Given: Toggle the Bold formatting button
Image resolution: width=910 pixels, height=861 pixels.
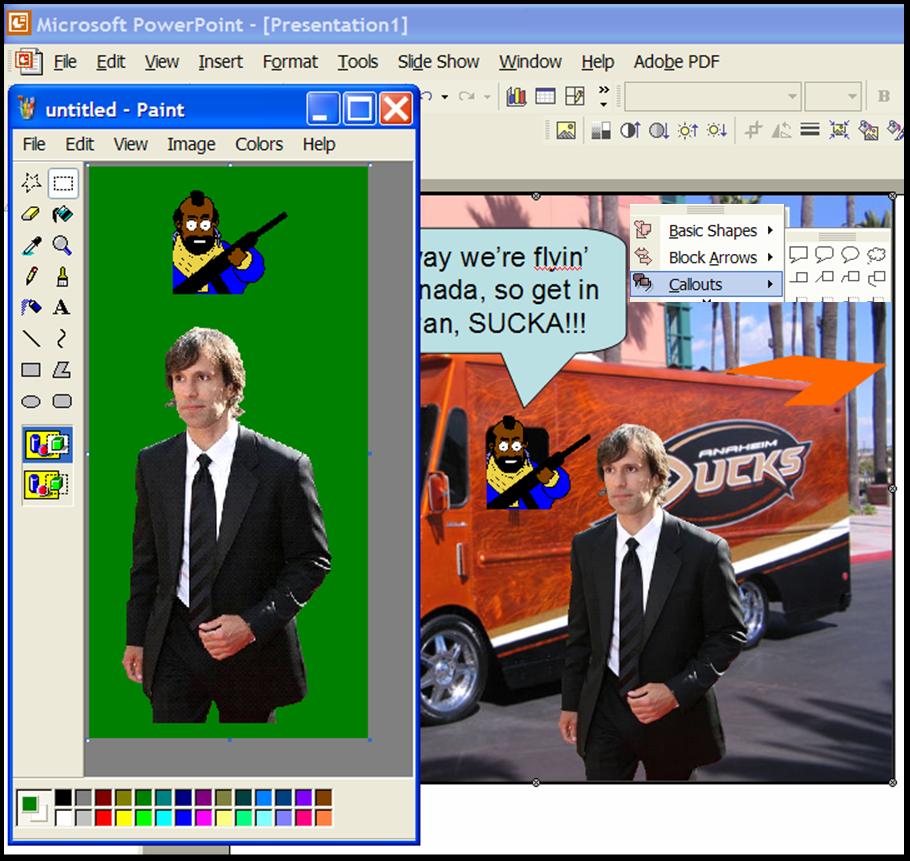Looking at the screenshot, I should point(883,96).
